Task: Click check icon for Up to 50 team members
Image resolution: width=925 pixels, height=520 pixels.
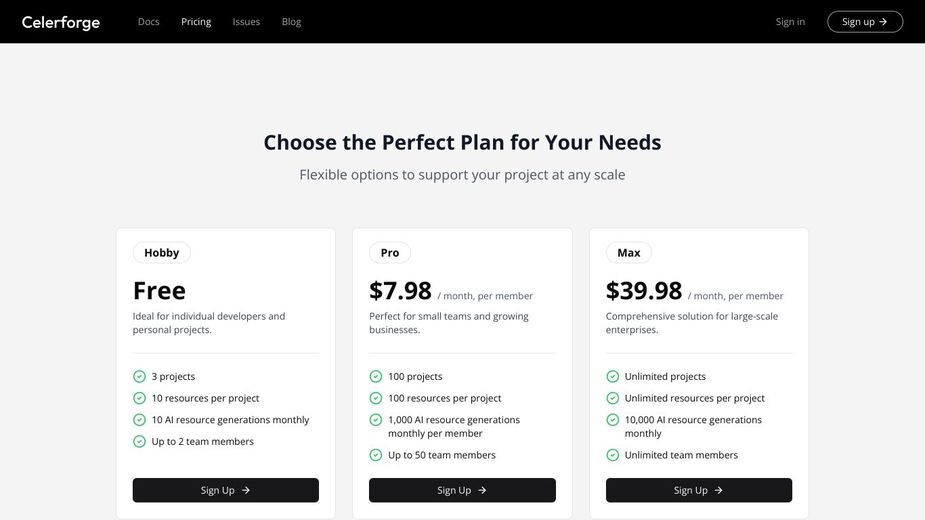Action: tap(376, 455)
